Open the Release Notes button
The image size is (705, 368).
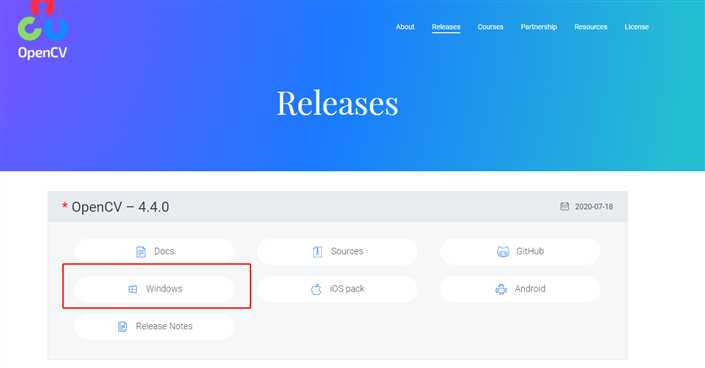pos(155,326)
